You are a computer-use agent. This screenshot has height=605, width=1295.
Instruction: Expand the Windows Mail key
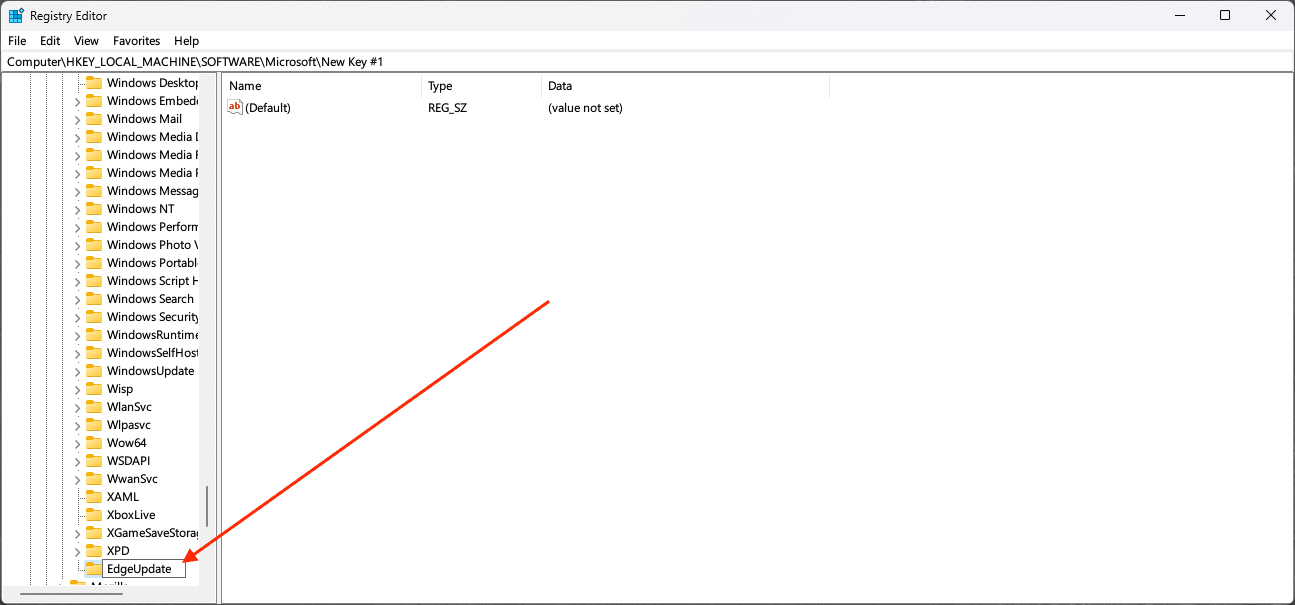(x=77, y=119)
